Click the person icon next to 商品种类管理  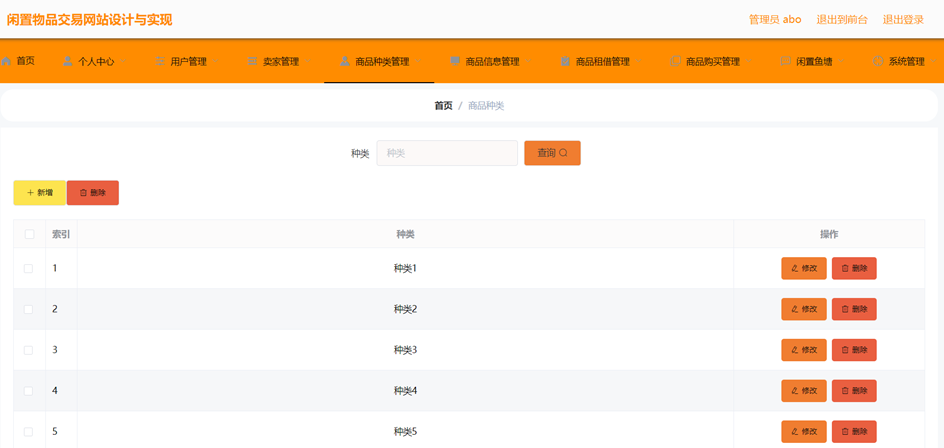pyautogui.click(x=344, y=61)
